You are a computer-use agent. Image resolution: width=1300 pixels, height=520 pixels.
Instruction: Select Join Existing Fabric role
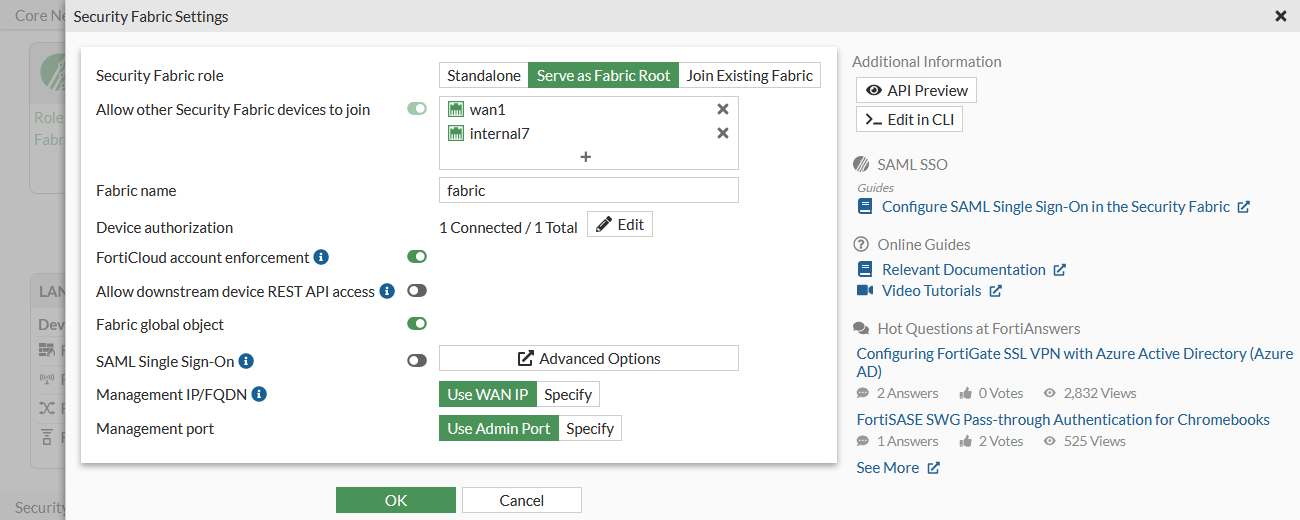(750, 76)
